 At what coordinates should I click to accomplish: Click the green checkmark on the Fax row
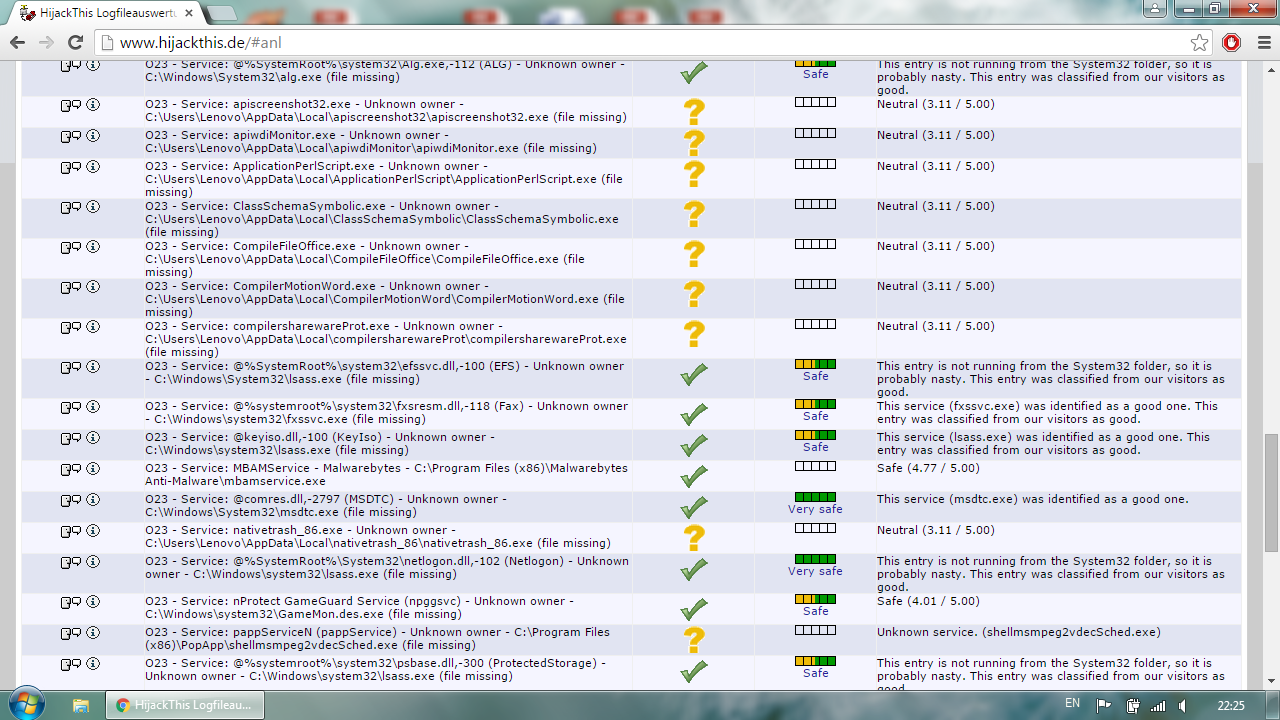694,414
